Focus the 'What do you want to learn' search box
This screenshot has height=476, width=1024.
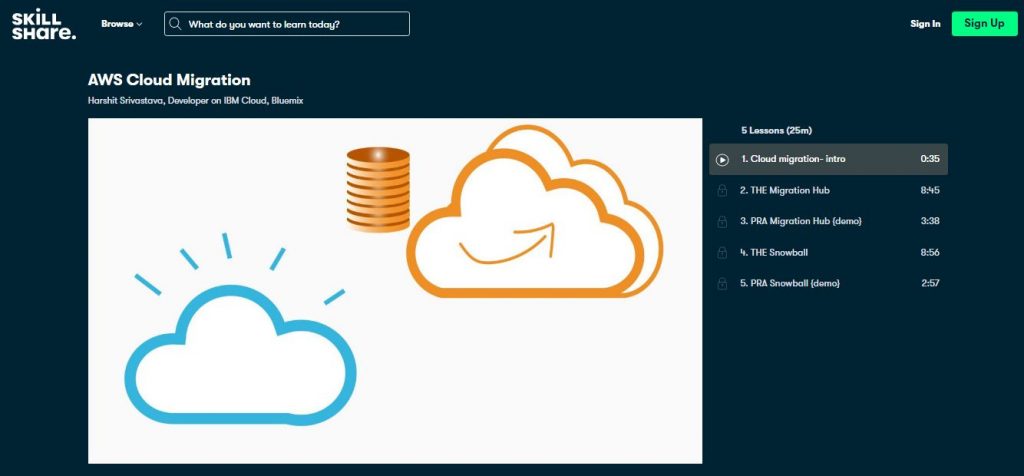point(295,24)
